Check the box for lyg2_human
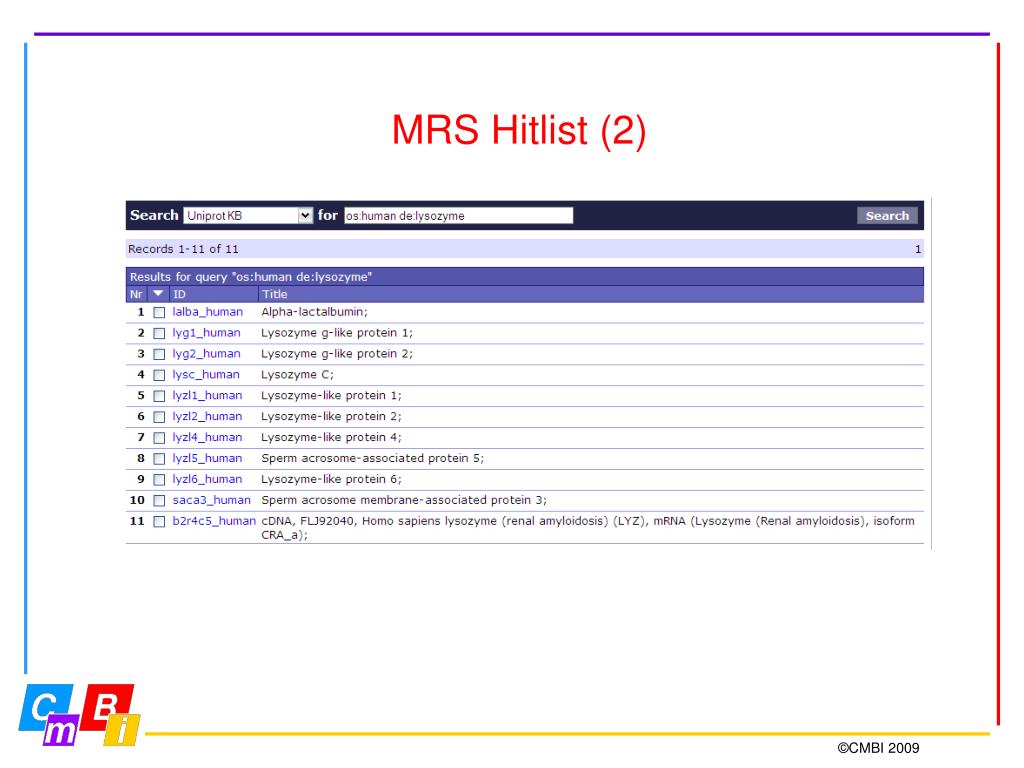The image size is (1024, 768). (159, 354)
